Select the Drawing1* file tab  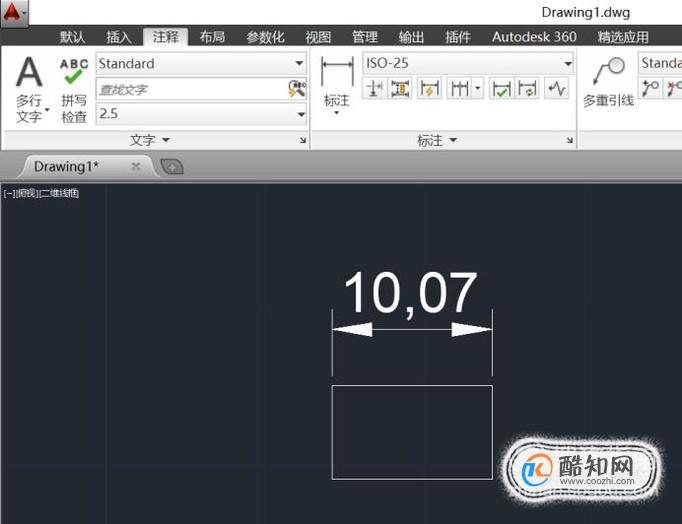pos(67,167)
